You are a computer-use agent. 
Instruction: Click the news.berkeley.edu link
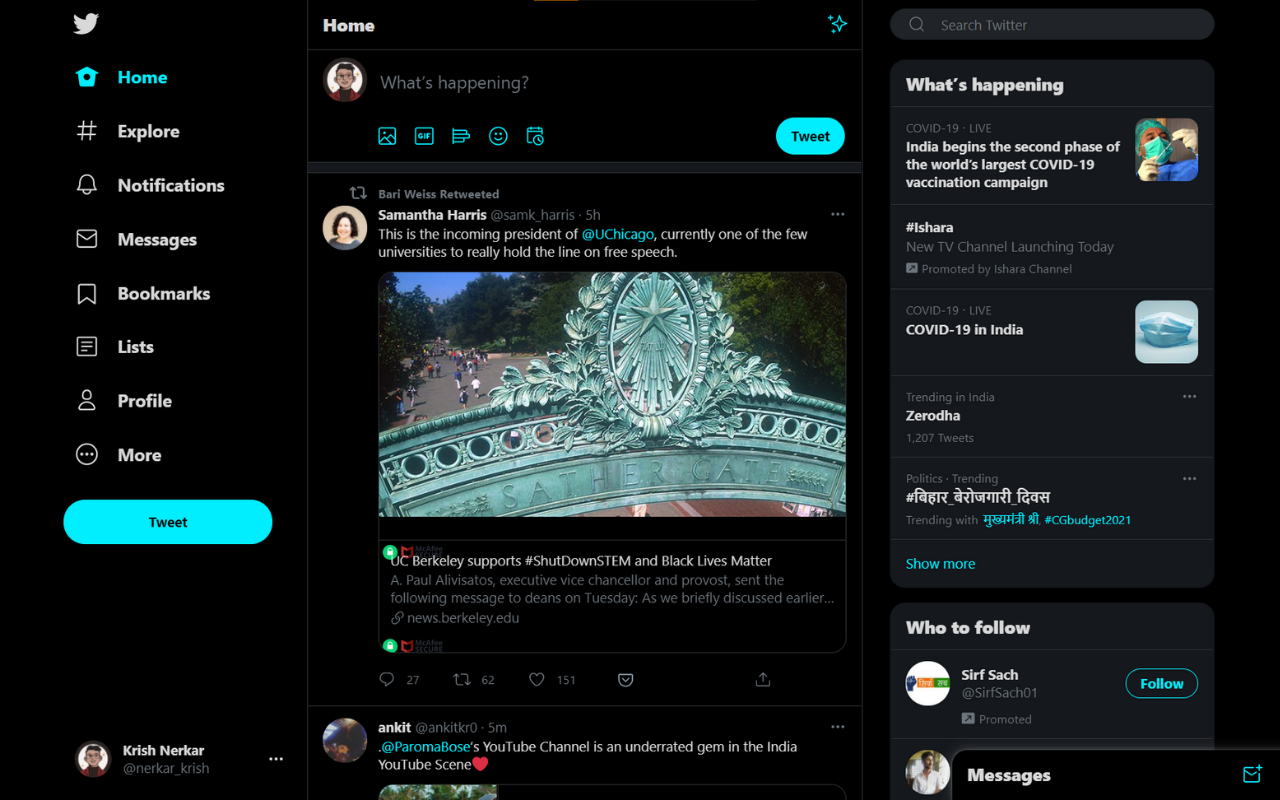click(463, 618)
